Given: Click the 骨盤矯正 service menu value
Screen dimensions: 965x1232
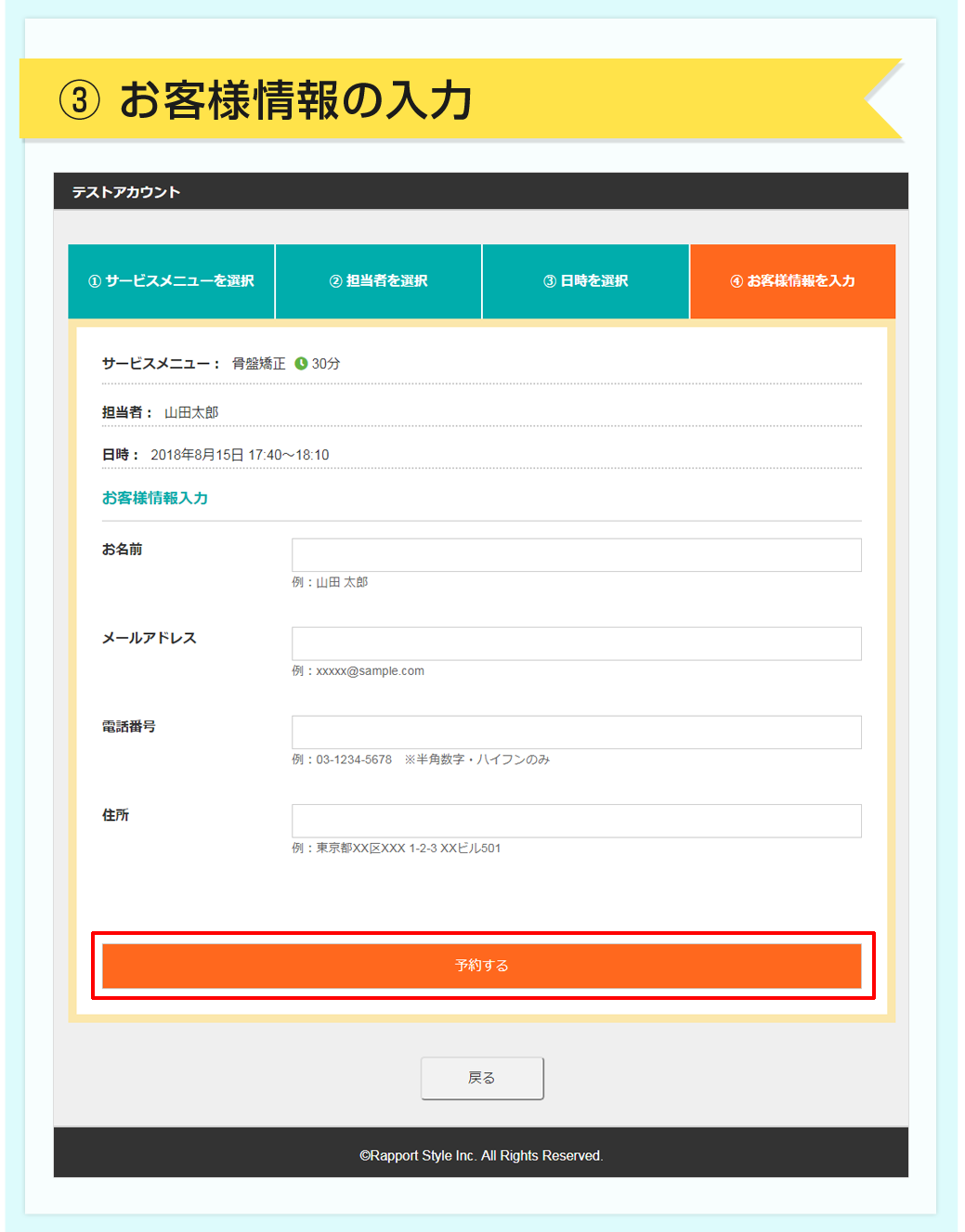Looking at the screenshot, I should pos(258,364).
